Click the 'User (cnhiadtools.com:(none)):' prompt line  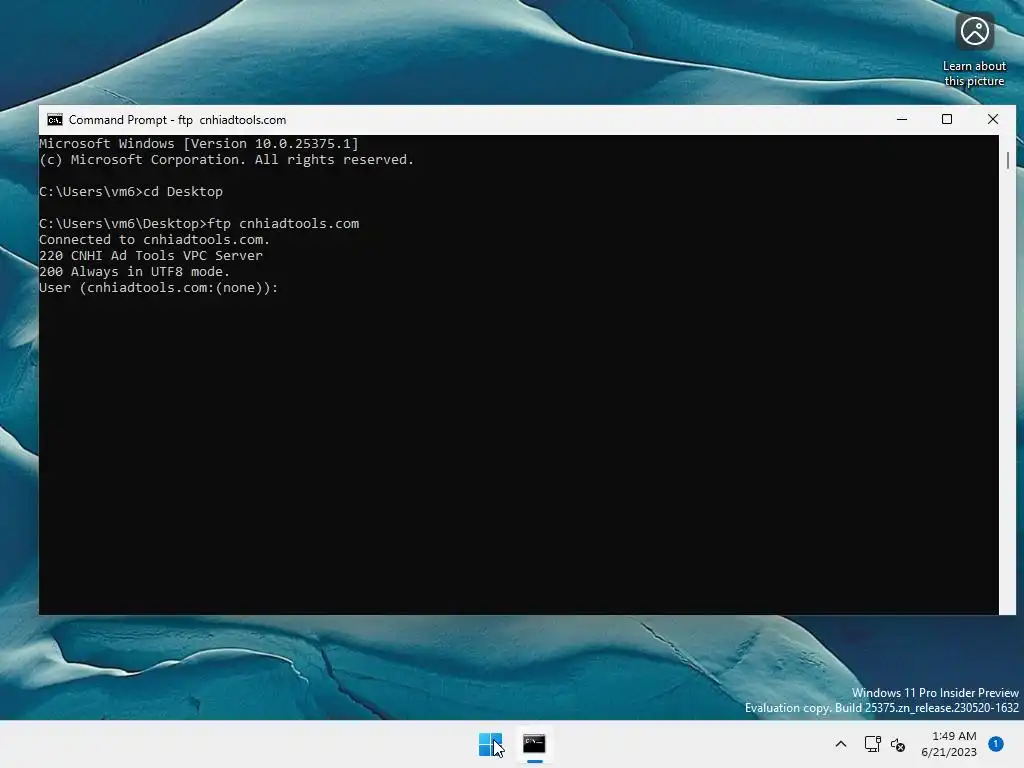point(159,288)
